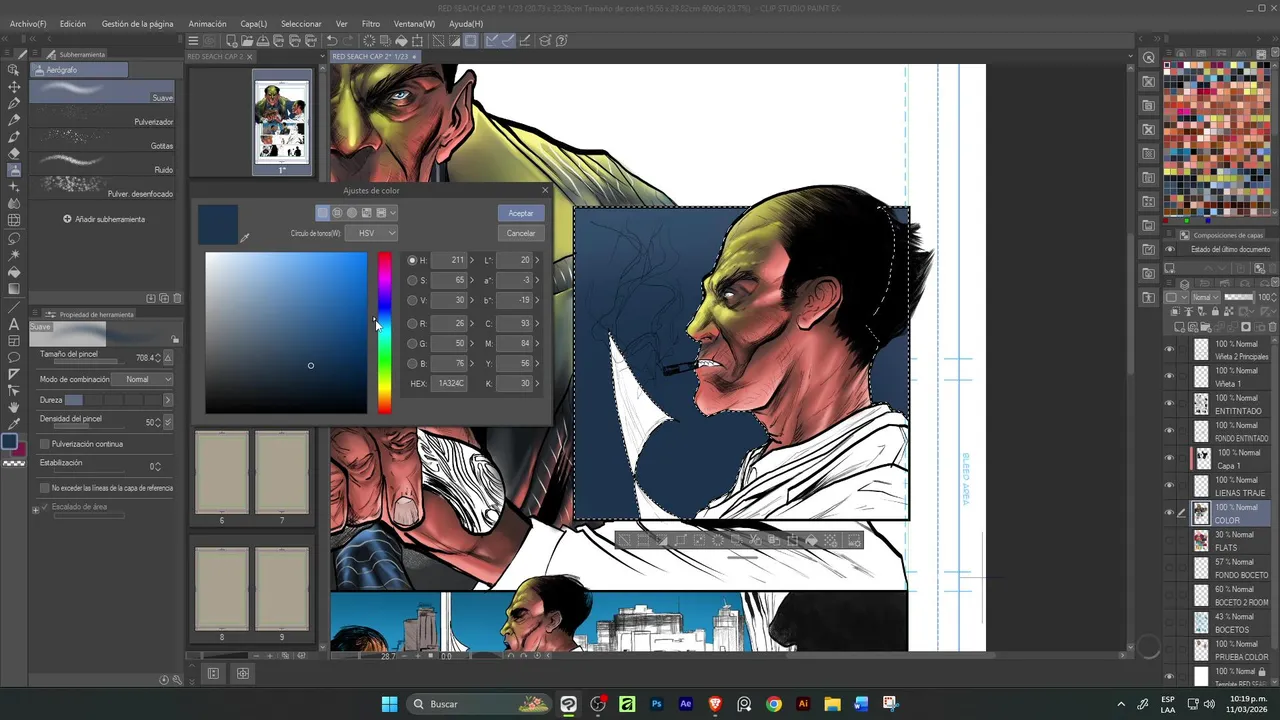
Task: Open Clip Studio Paint from taskbar
Action: [x=569, y=704]
